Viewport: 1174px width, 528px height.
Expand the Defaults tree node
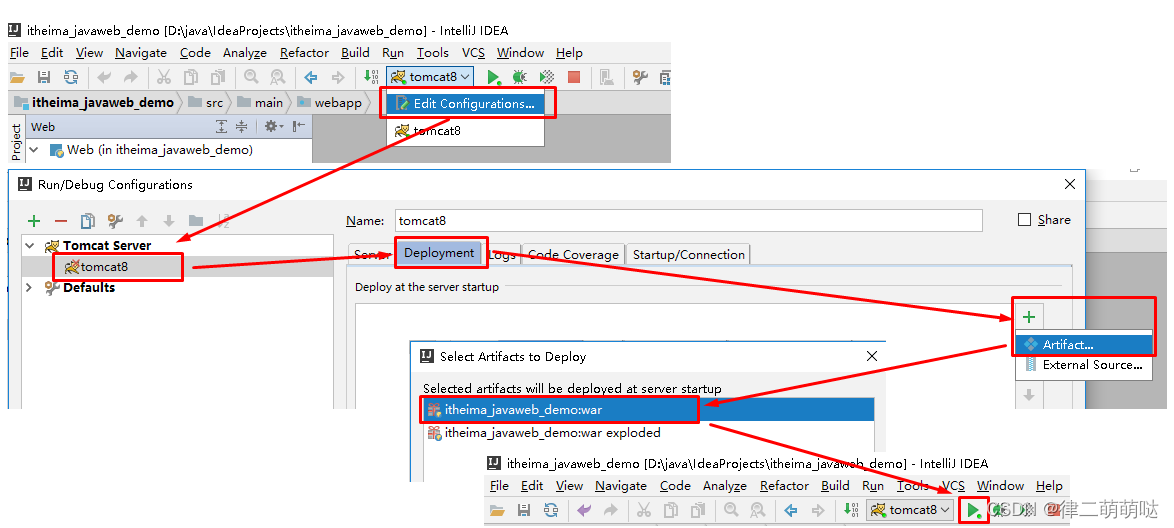pyautogui.click(x=30, y=288)
